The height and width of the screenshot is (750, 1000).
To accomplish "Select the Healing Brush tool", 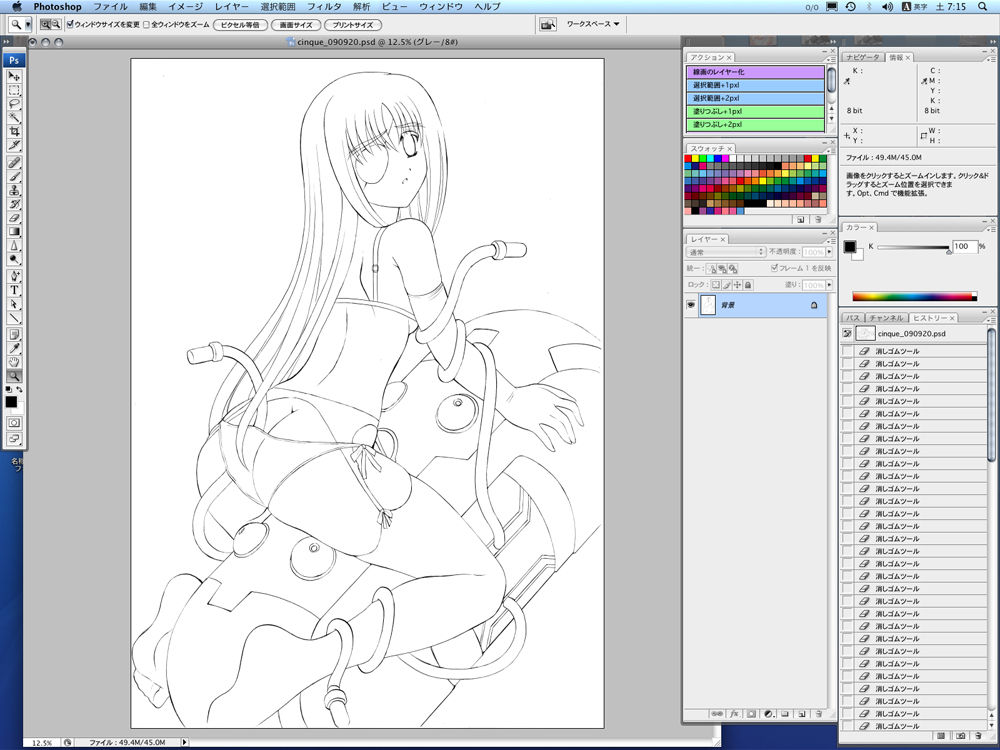I will coord(14,163).
